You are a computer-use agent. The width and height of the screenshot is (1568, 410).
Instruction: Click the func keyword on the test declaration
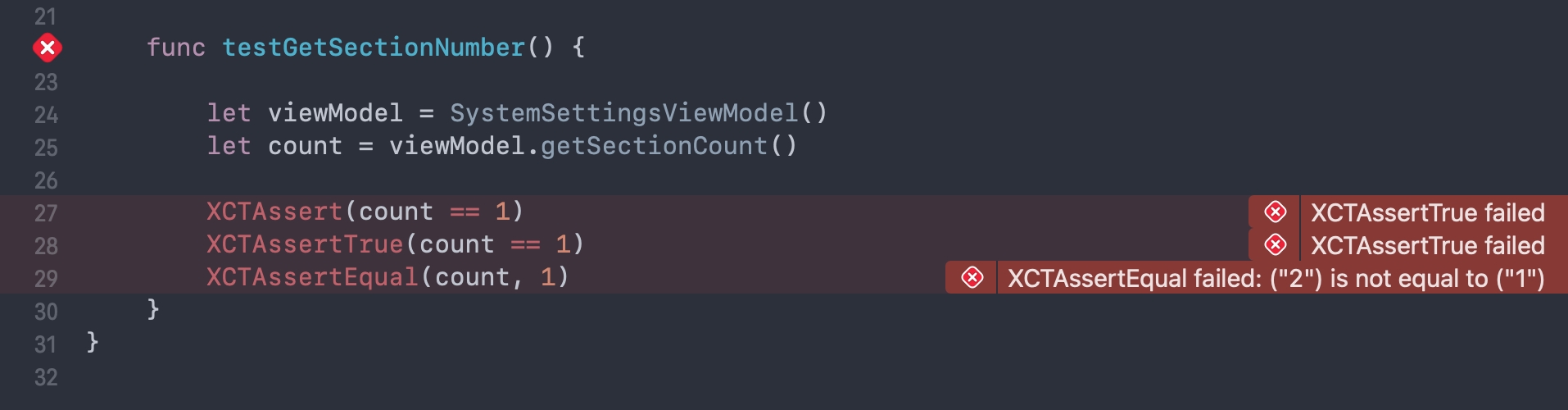[175, 48]
